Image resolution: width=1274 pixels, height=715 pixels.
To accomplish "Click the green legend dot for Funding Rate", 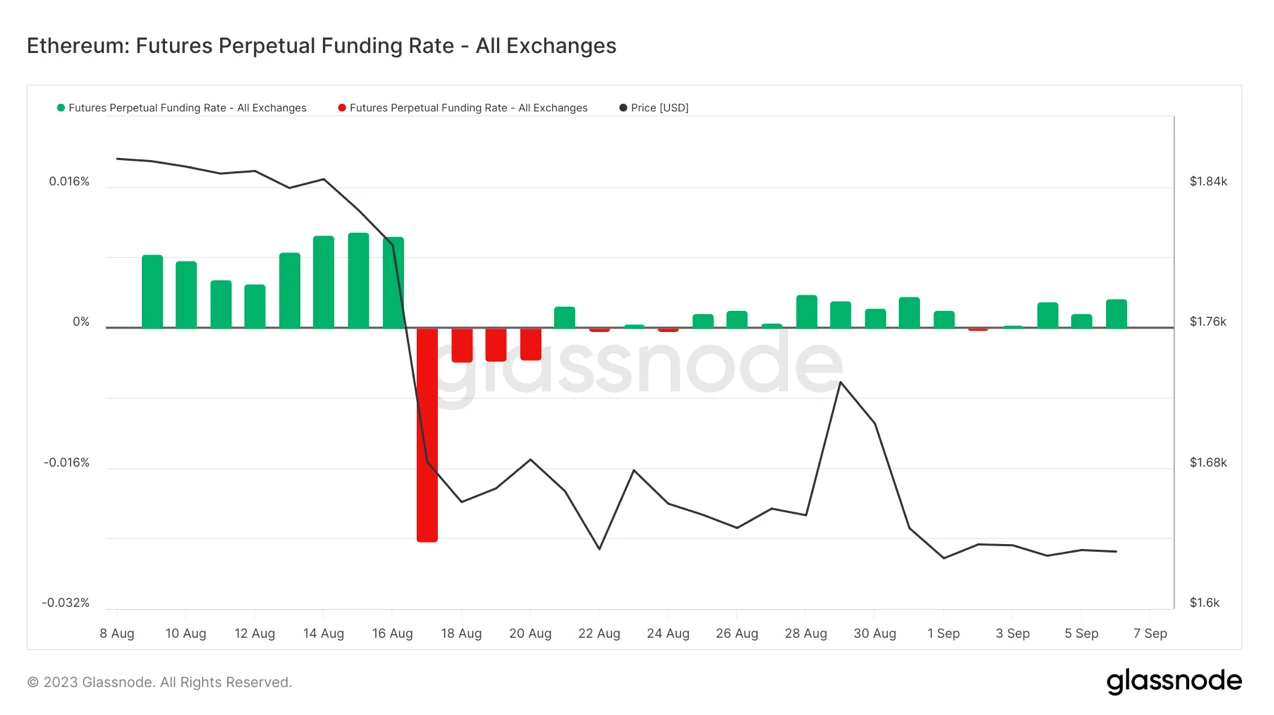I will pyautogui.click(x=61, y=108).
